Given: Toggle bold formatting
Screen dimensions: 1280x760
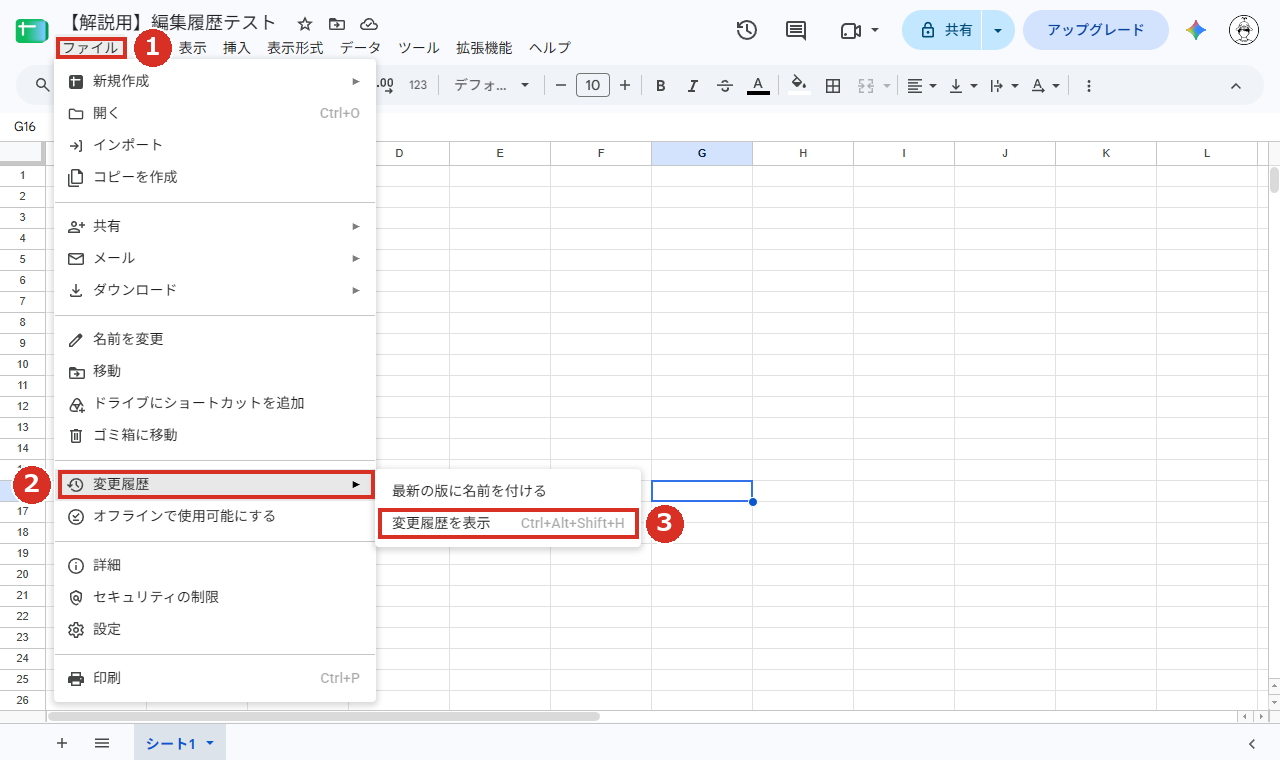Looking at the screenshot, I should [x=661, y=86].
